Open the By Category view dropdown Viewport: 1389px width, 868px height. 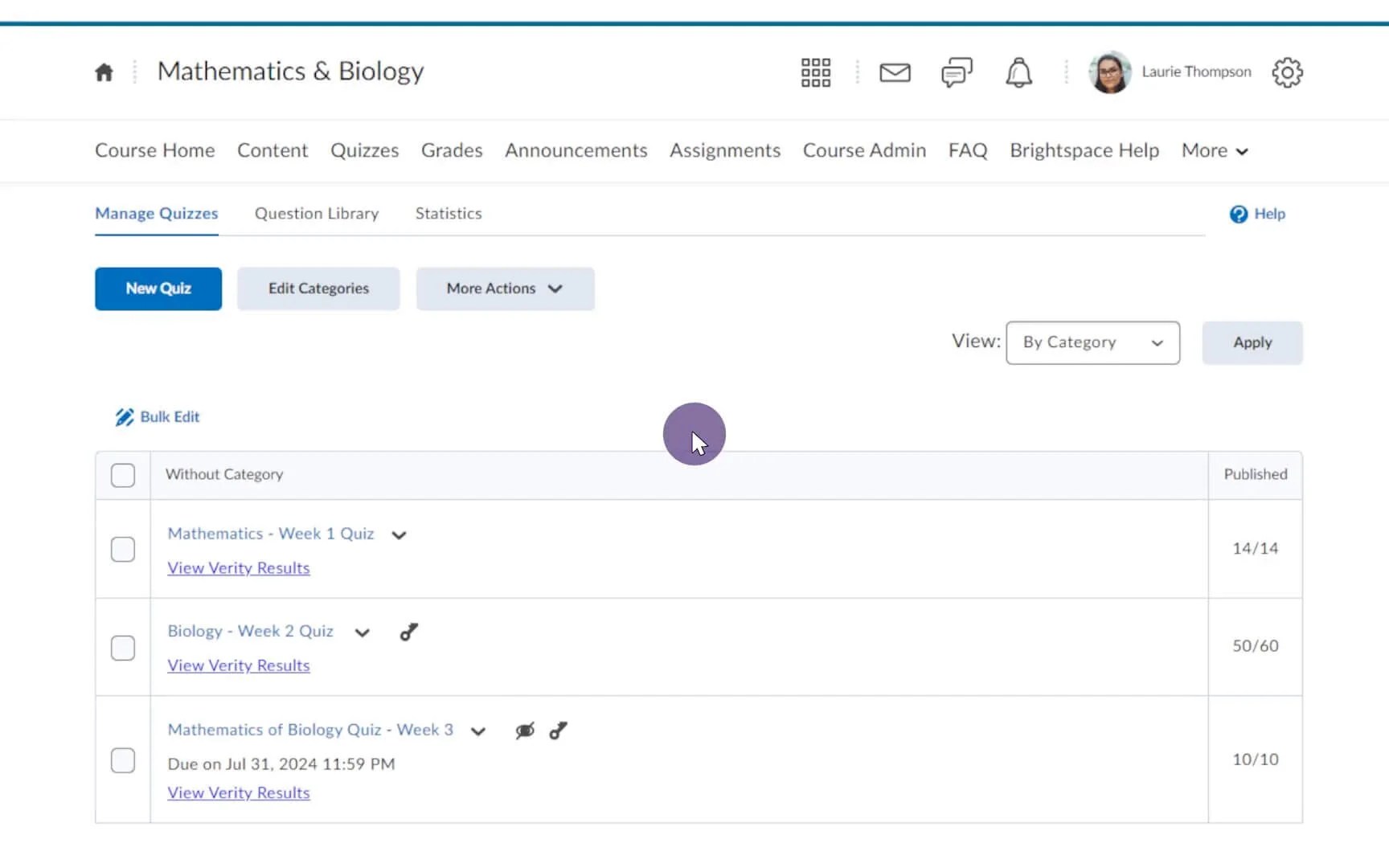click(1092, 342)
